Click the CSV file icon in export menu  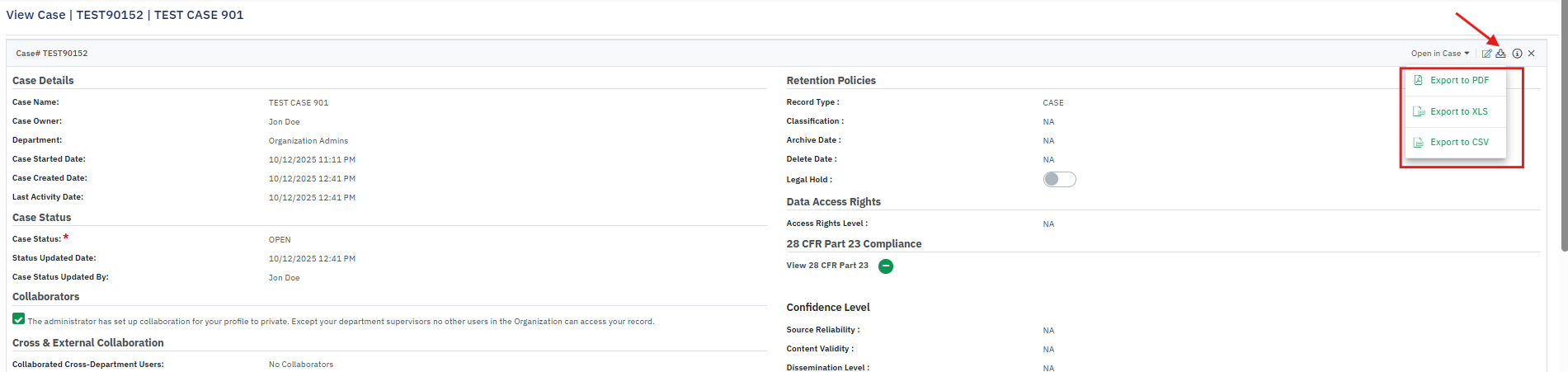[1418, 143]
